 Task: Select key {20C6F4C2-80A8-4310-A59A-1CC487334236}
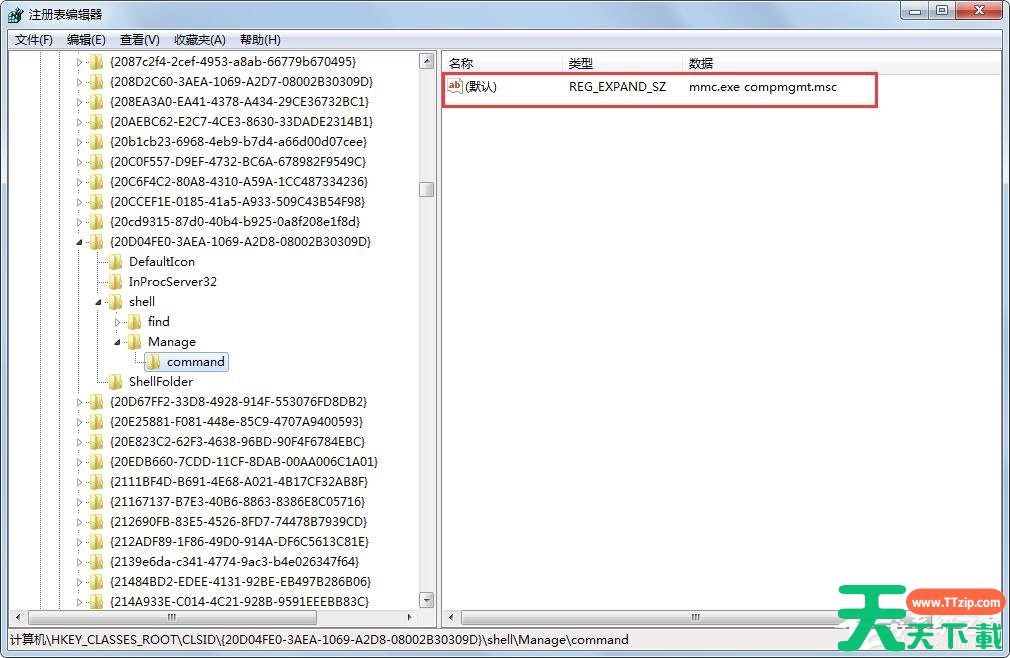click(x=239, y=182)
